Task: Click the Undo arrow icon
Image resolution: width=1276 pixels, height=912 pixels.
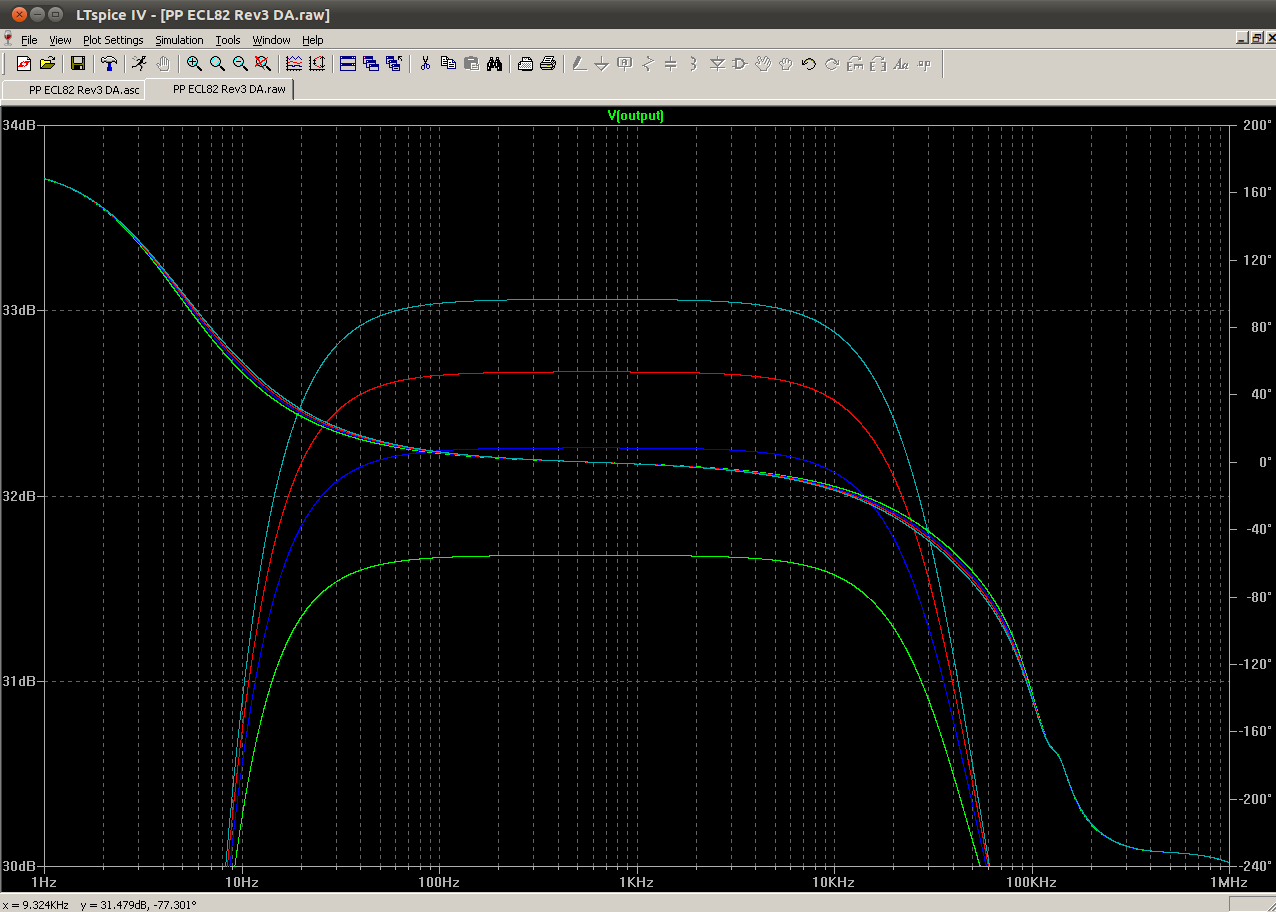Action: pyautogui.click(x=809, y=64)
